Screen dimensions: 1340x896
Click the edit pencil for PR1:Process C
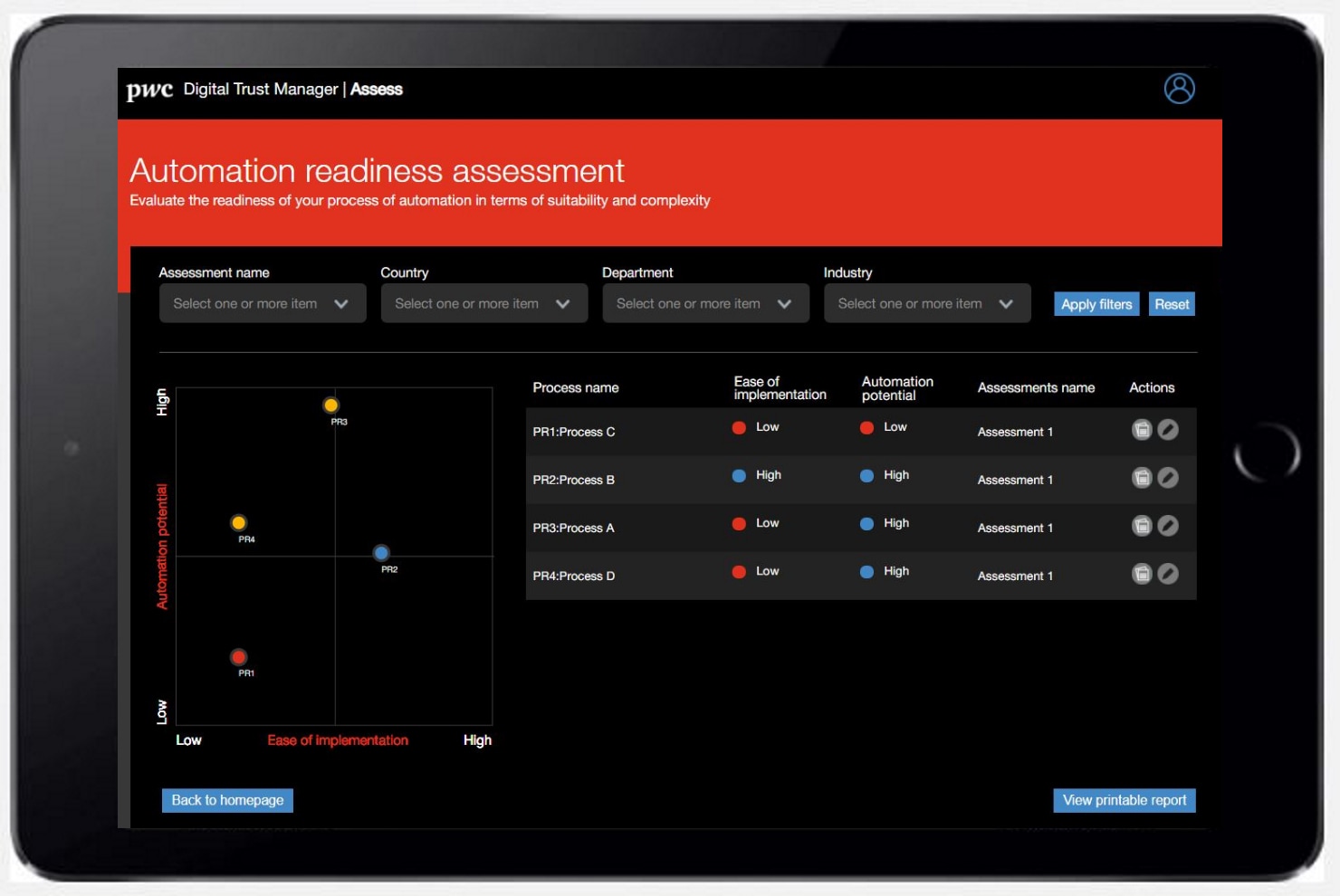point(1168,430)
